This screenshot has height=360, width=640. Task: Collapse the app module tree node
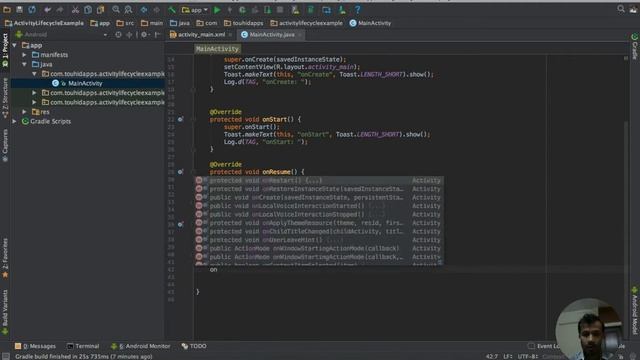(15, 45)
